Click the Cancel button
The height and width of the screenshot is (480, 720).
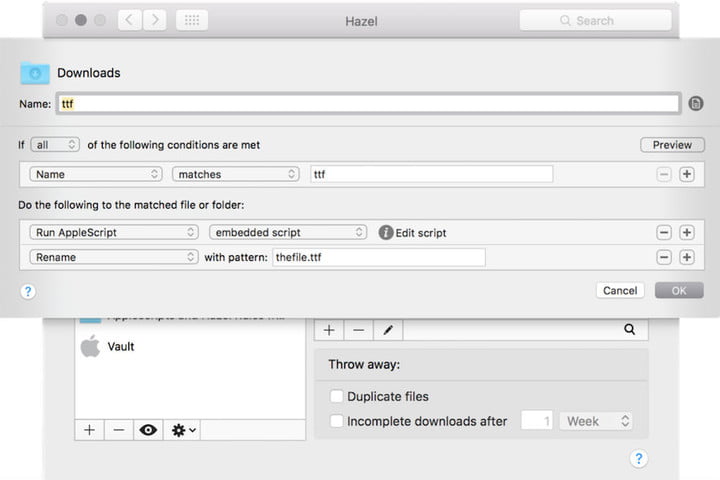click(620, 291)
